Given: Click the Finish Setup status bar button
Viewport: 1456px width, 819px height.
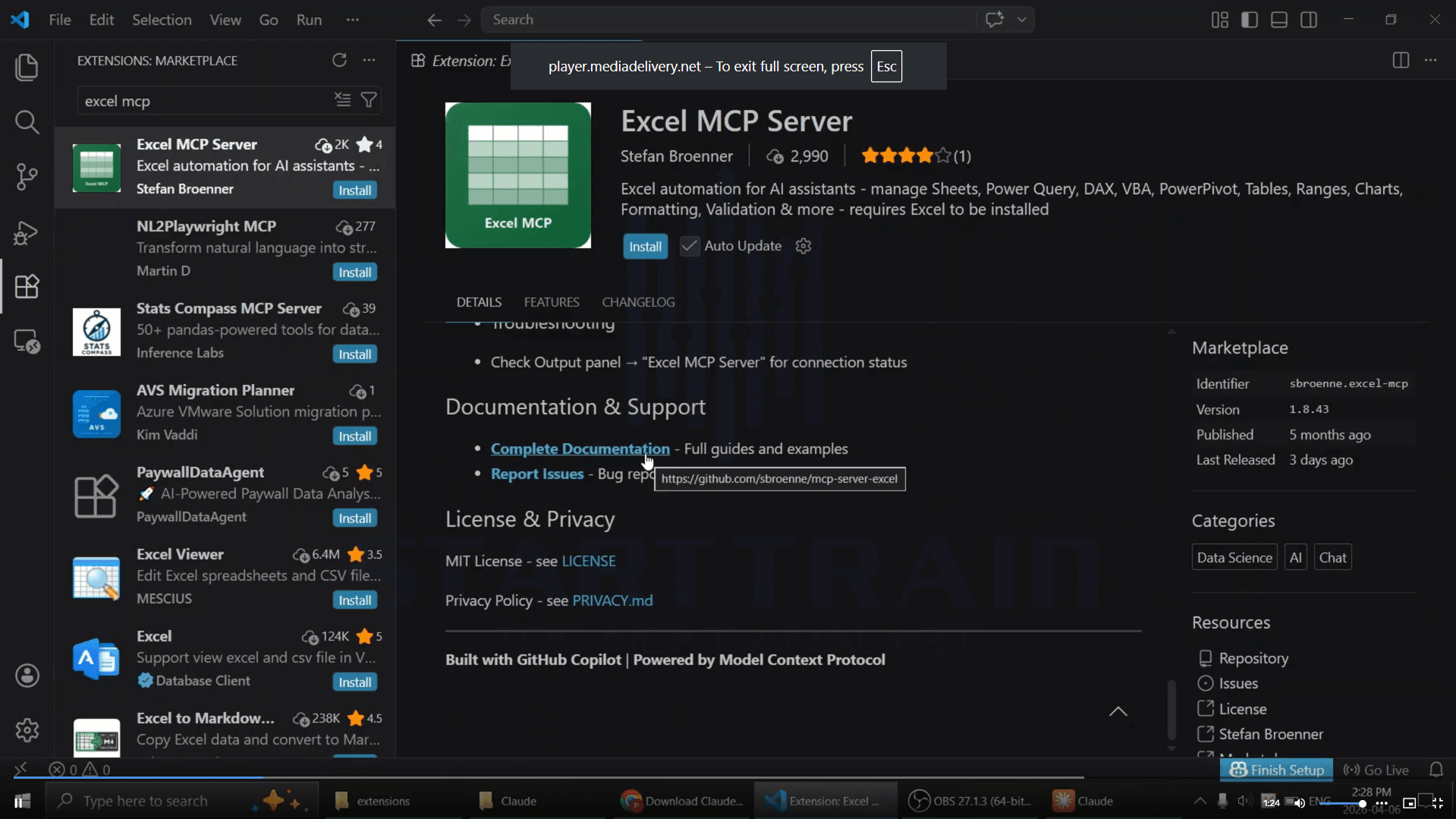Looking at the screenshot, I should point(1277,770).
